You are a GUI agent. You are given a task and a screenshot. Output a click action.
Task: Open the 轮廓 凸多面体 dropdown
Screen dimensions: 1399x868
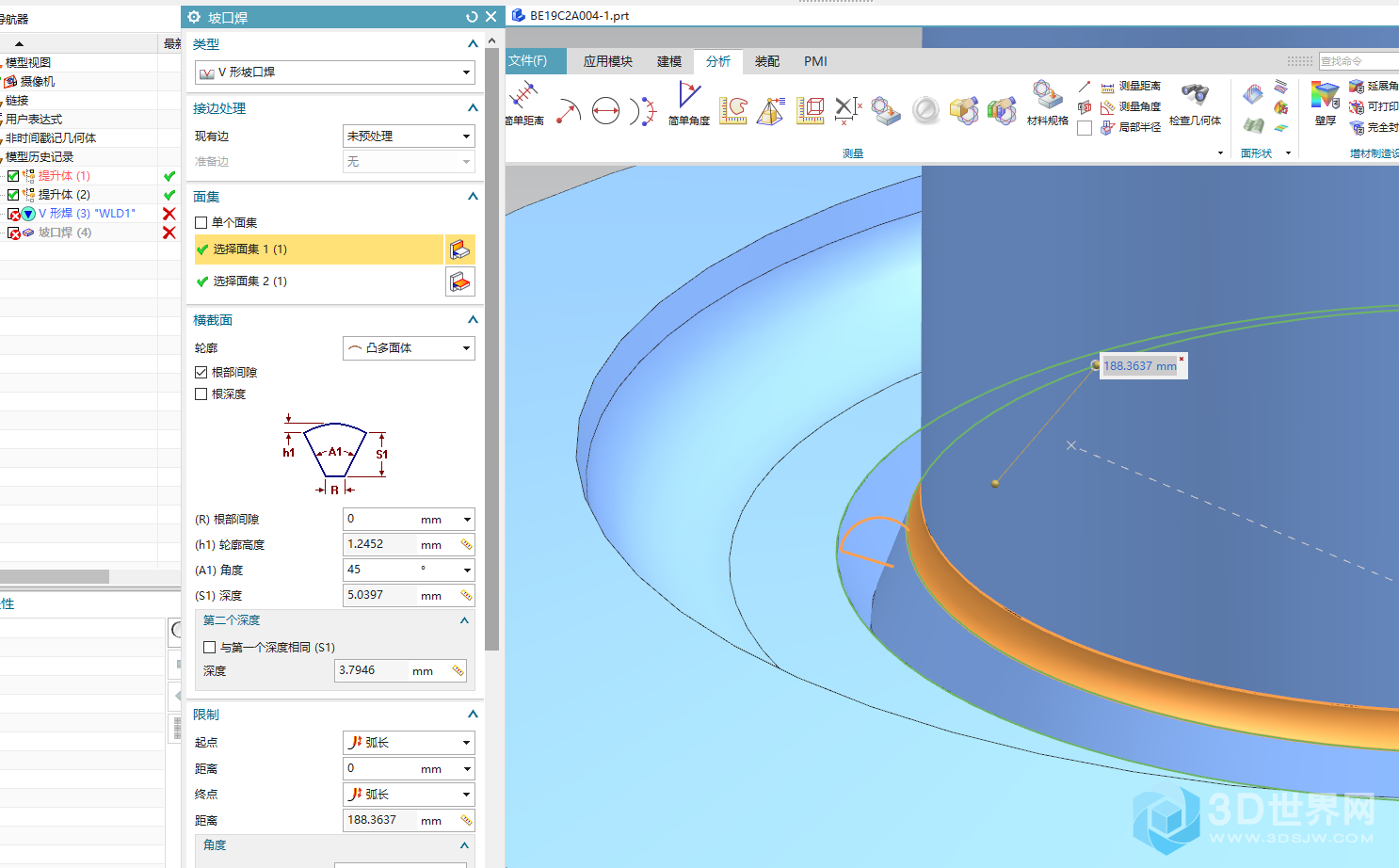coord(409,348)
